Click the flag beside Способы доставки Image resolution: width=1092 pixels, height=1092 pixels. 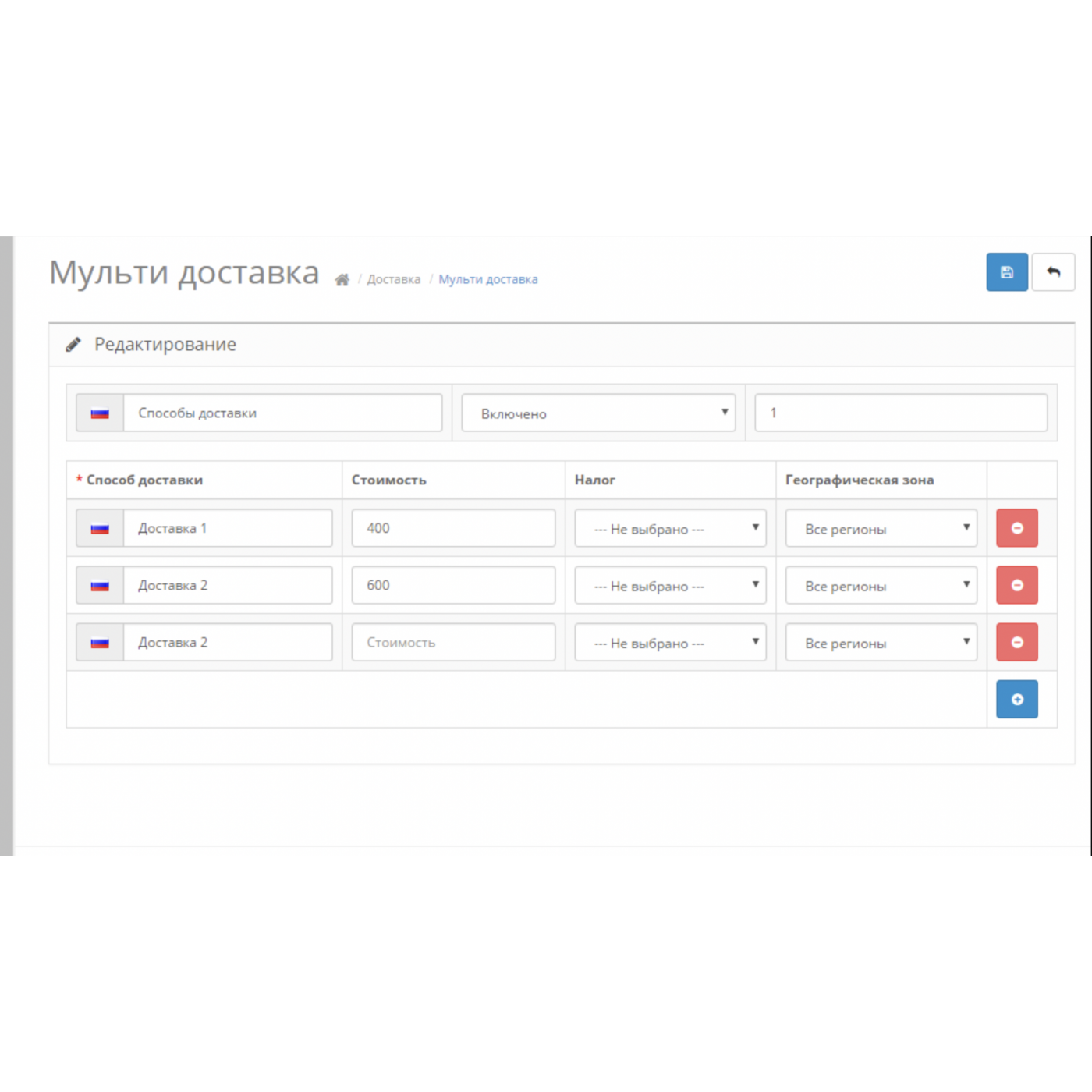100,413
